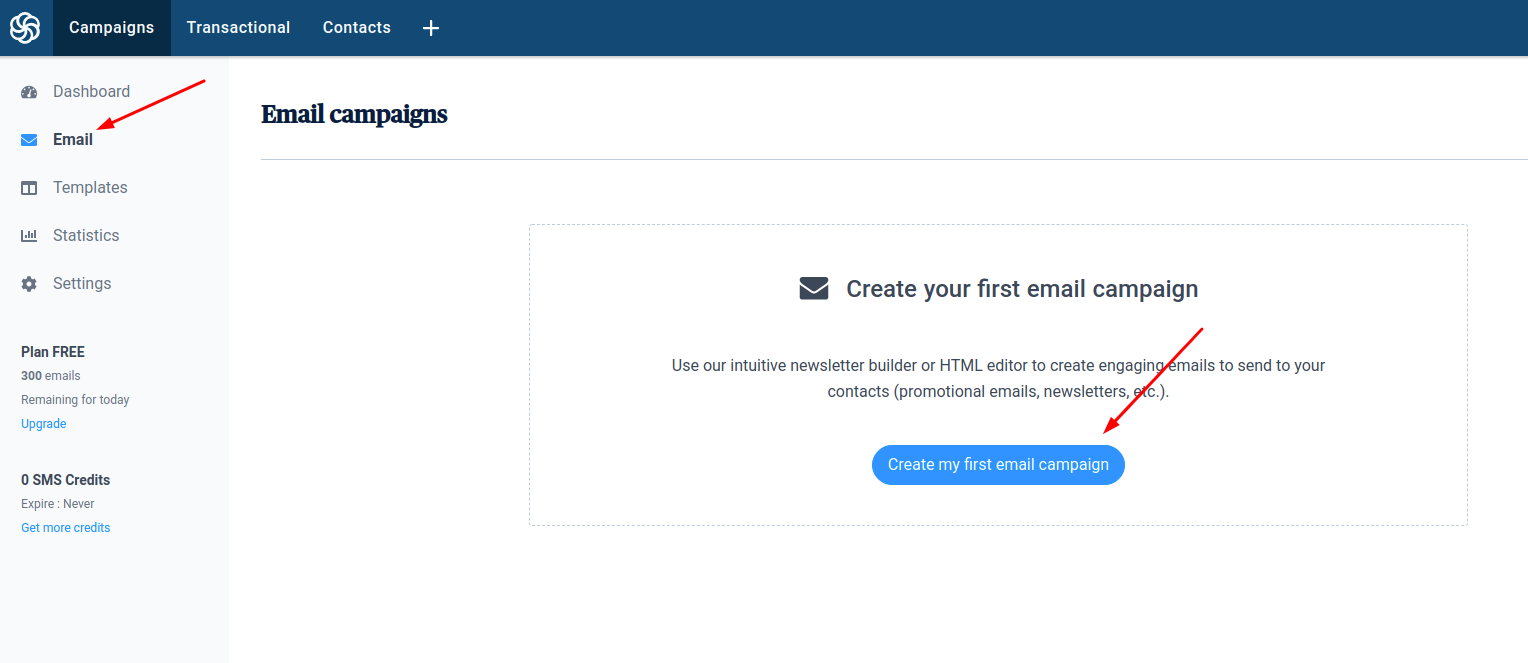1528x663 pixels.
Task: Select the Email label in the sidebar
Action: [x=73, y=139]
